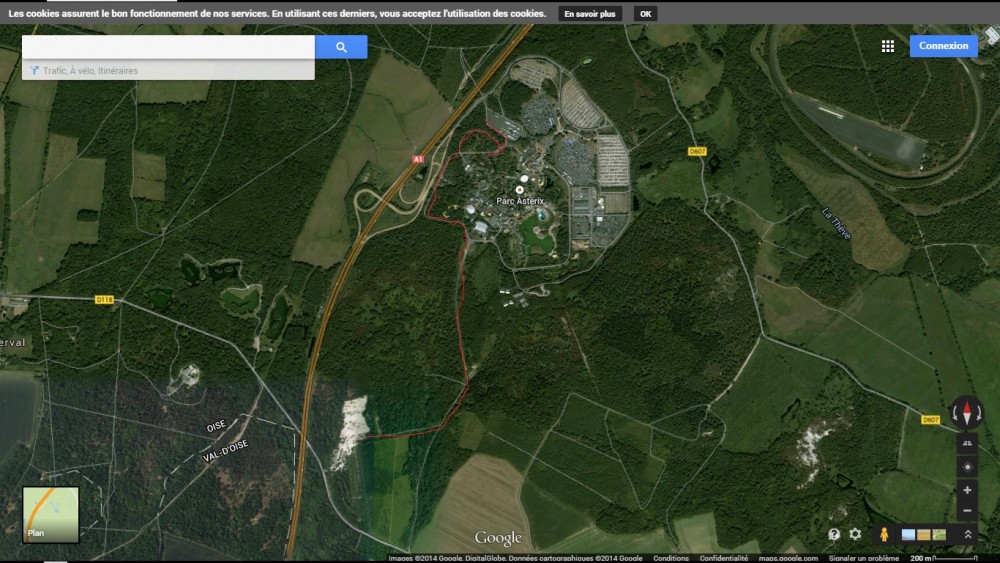Open En savoir plus about cookies
1000x563 pixels.
tap(590, 13)
